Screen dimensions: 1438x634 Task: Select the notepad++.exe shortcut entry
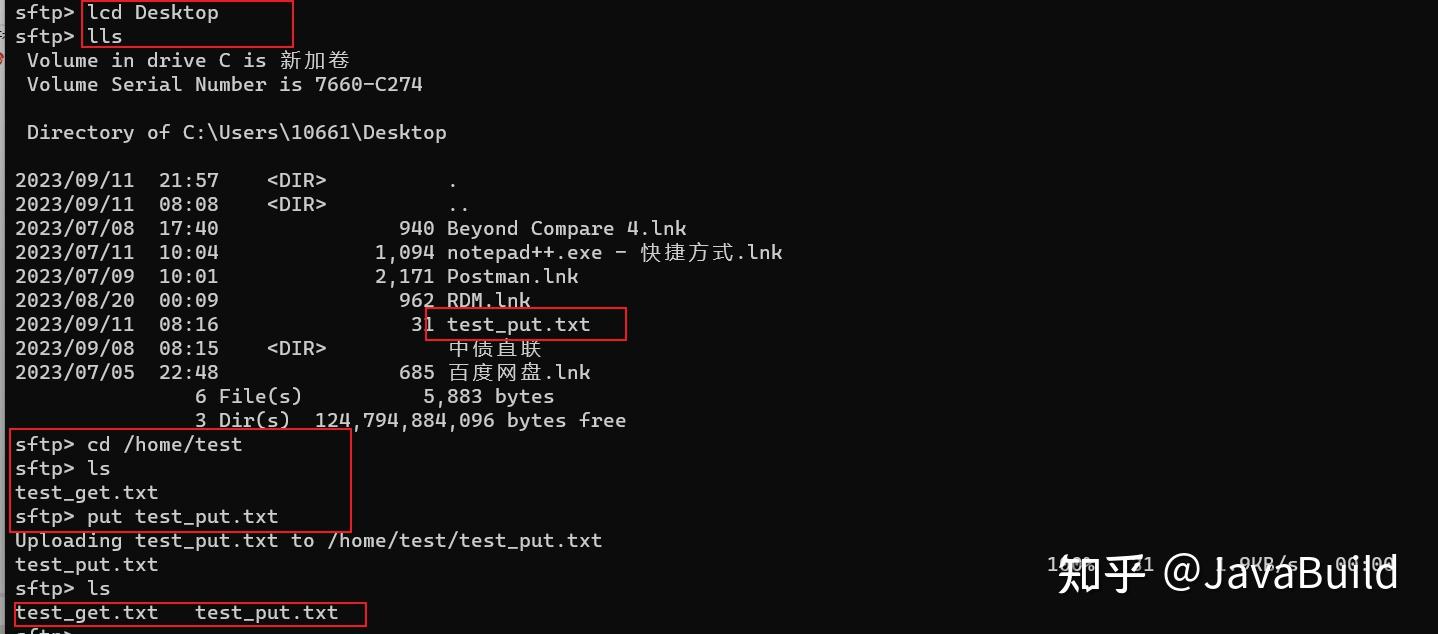(x=614, y=253)
